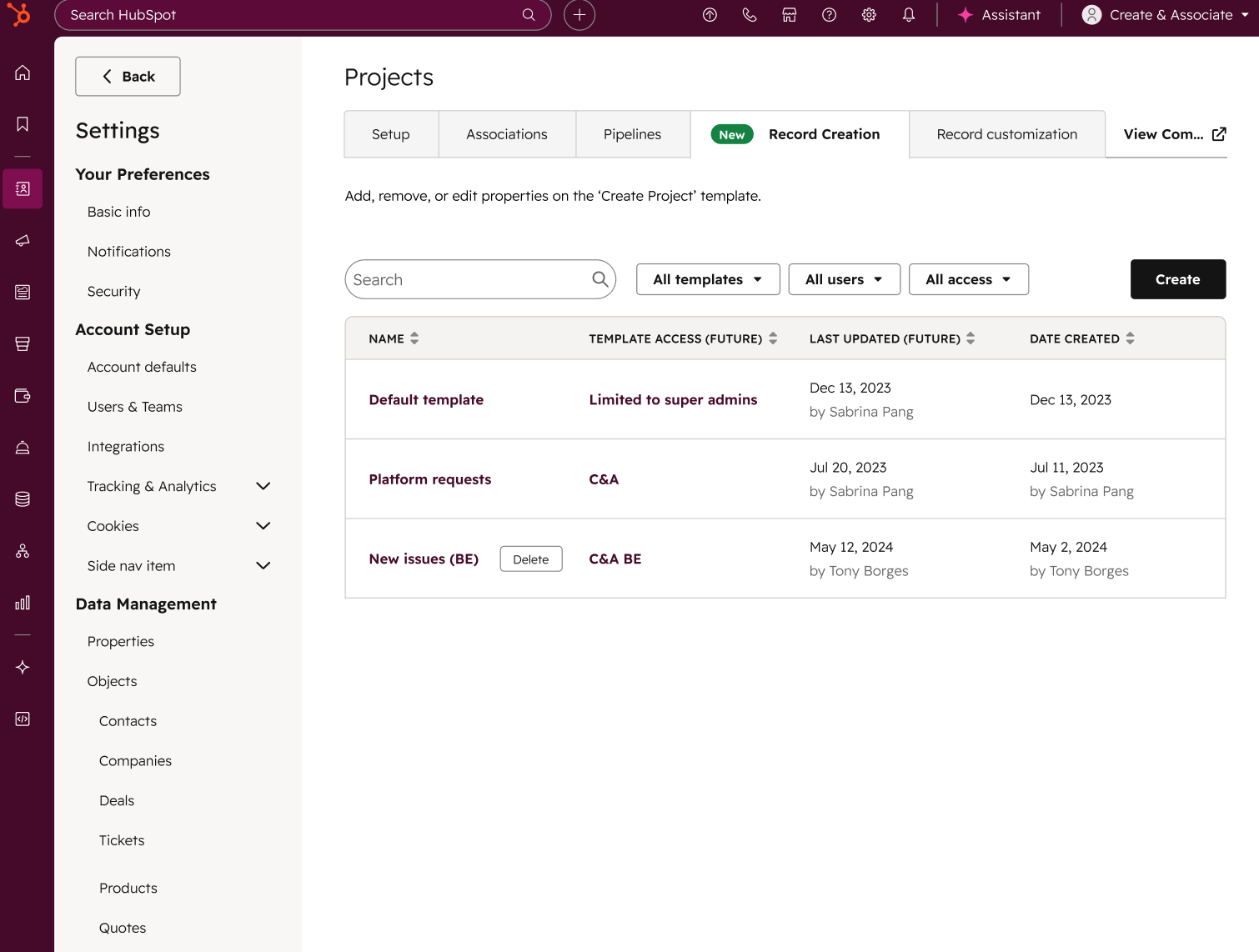Delete the New issues (BE) template
Screen dimensions: 1259x952
point(531,559)
